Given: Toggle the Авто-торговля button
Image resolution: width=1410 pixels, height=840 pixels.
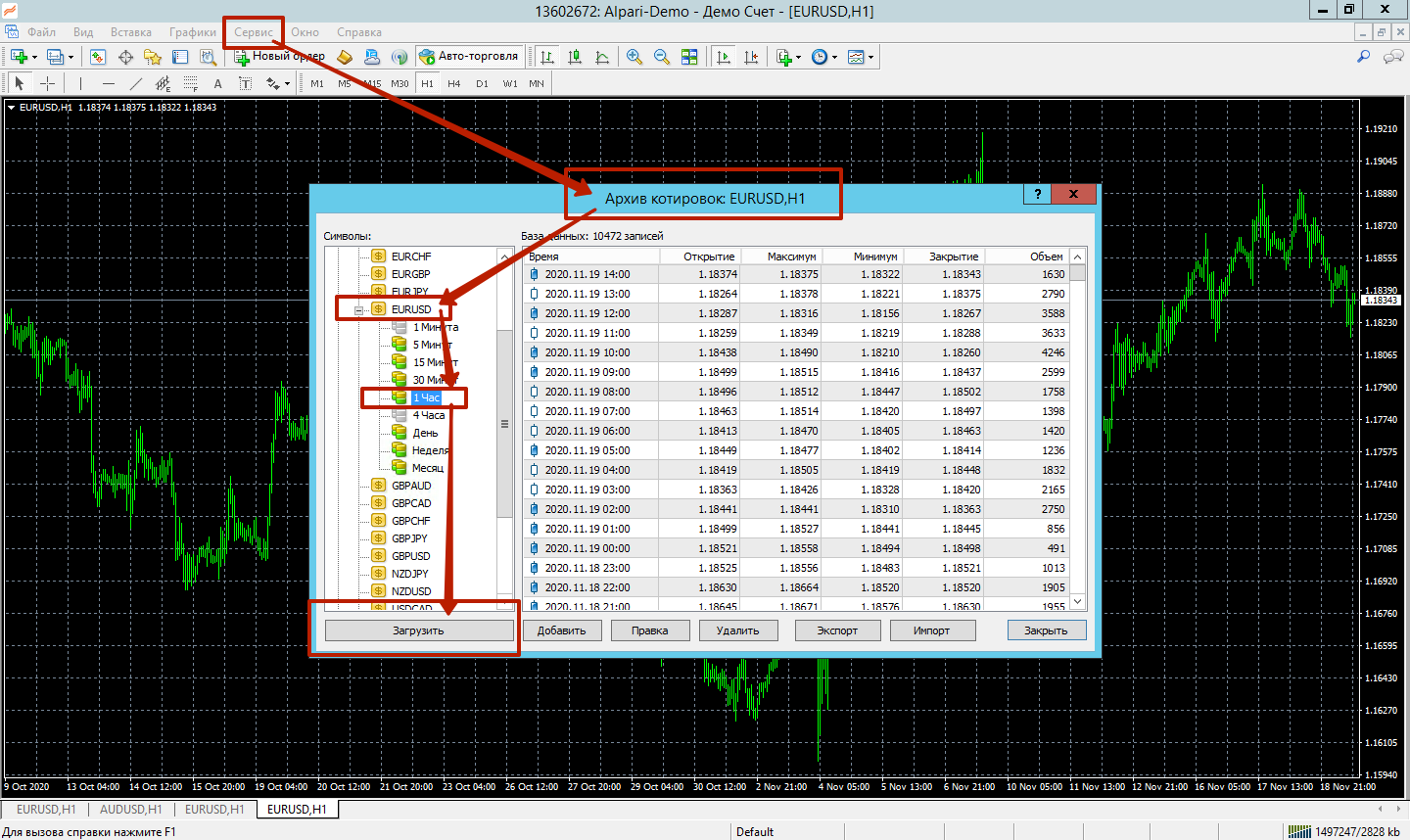Looking at the screenshot, I should 469,57.
